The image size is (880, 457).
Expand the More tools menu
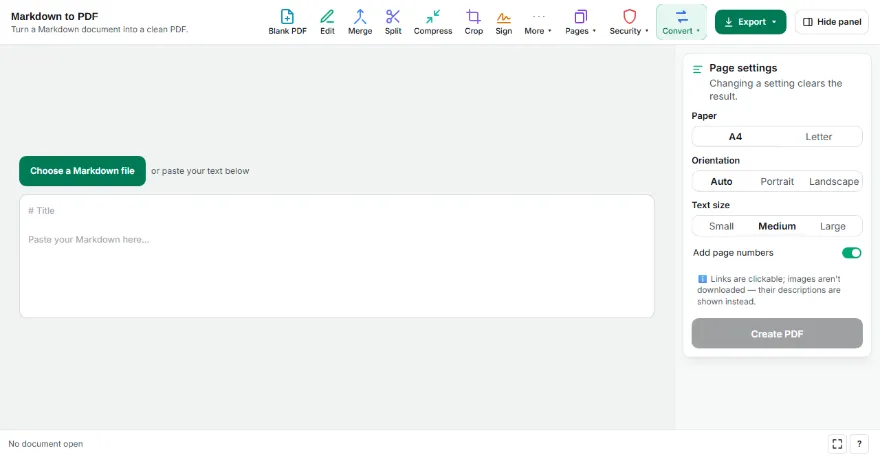pos(538,22)
